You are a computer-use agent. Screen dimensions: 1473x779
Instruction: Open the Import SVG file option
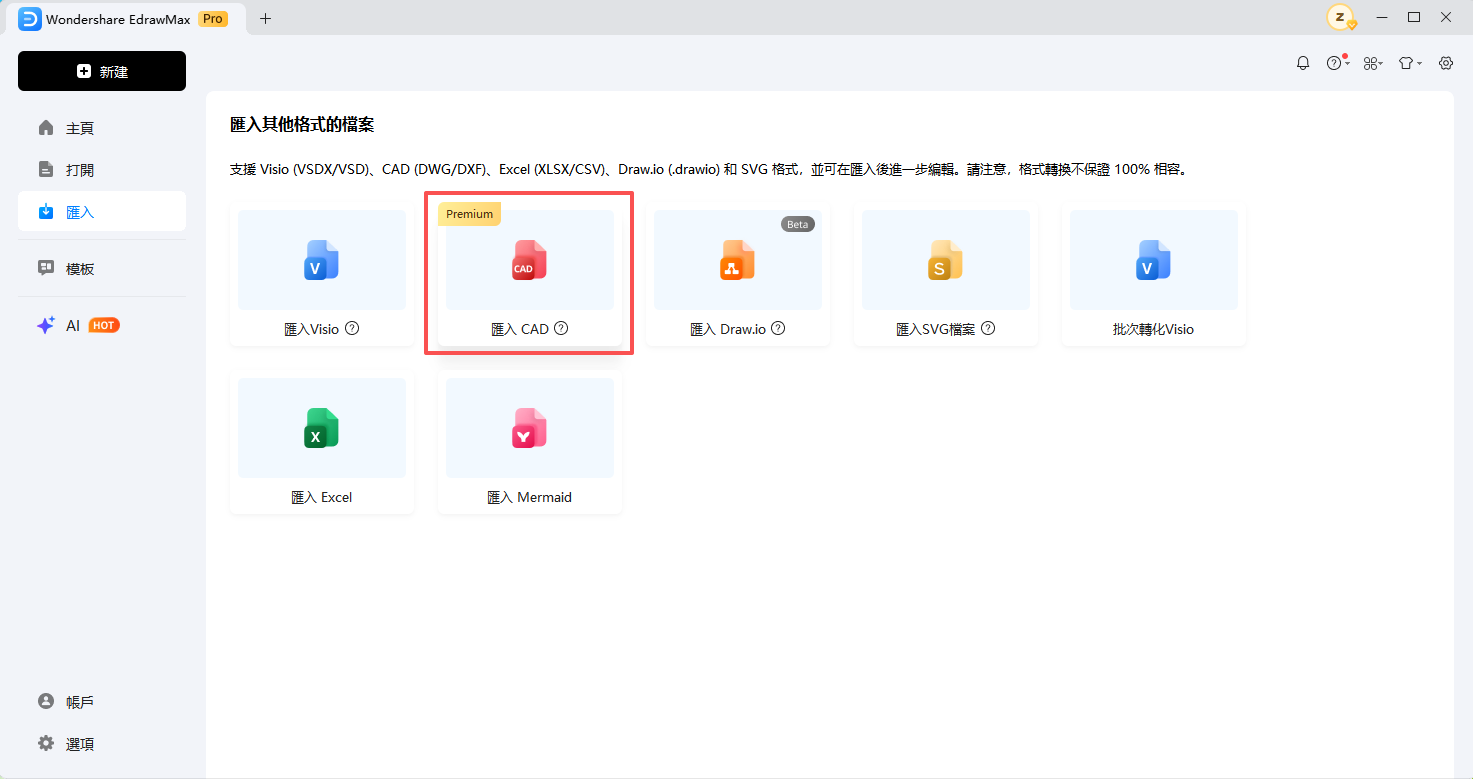tap(945, 260)
